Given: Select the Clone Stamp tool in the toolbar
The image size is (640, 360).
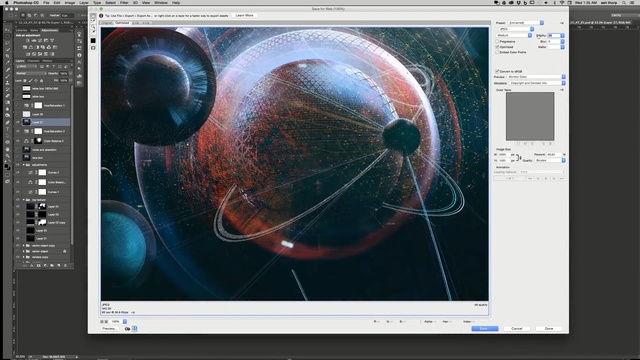Looking at the screenshot, I should (x=7, y=82).
